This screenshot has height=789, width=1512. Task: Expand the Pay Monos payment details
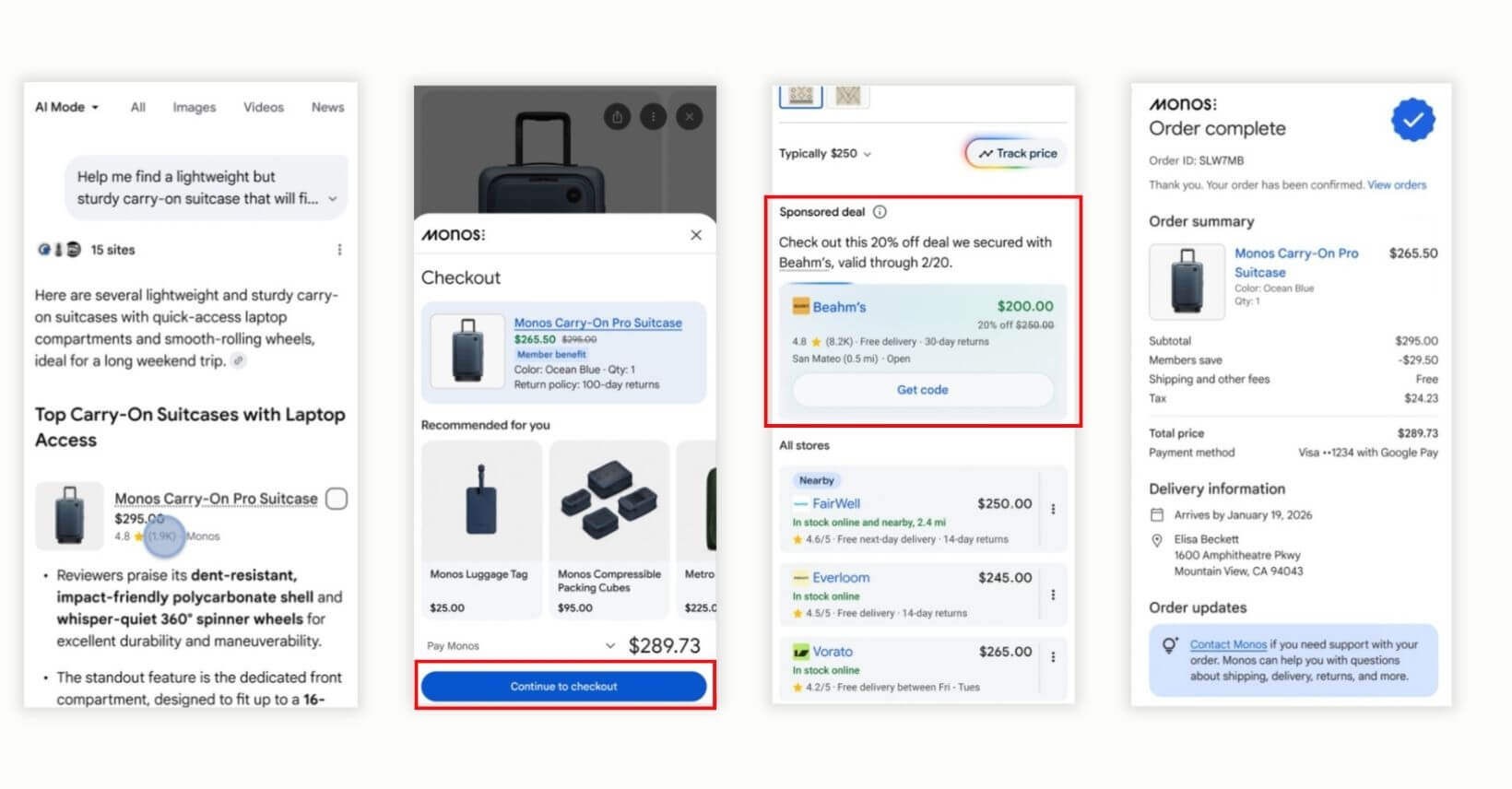tap(610, 646)
